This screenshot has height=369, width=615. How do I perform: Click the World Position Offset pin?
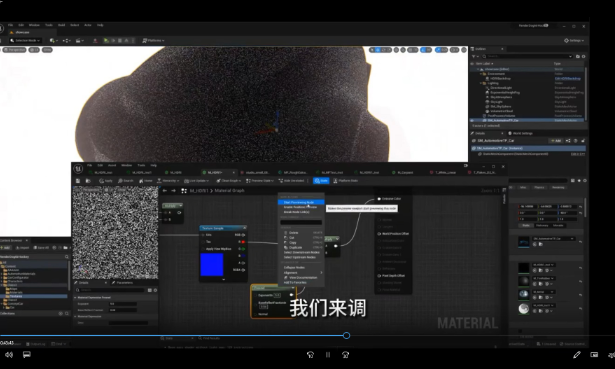coord(379,234)
